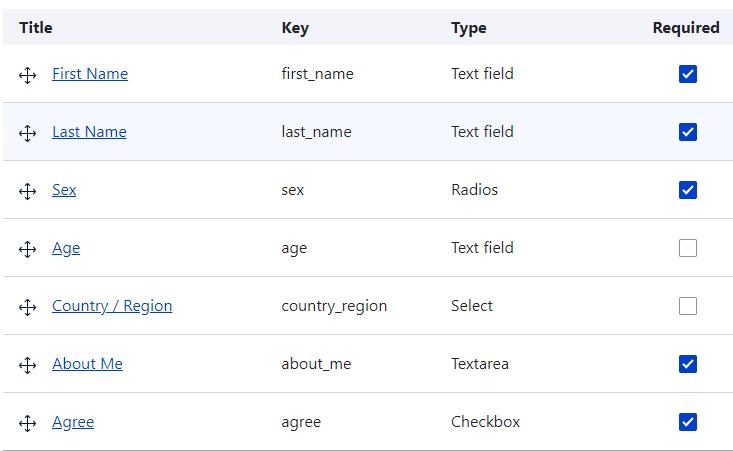Image resolution: width=733 pixels, height=451 pixels.
Task: Select the Agree row move icon
Action: pyautogui.click(x=28, y=423)
